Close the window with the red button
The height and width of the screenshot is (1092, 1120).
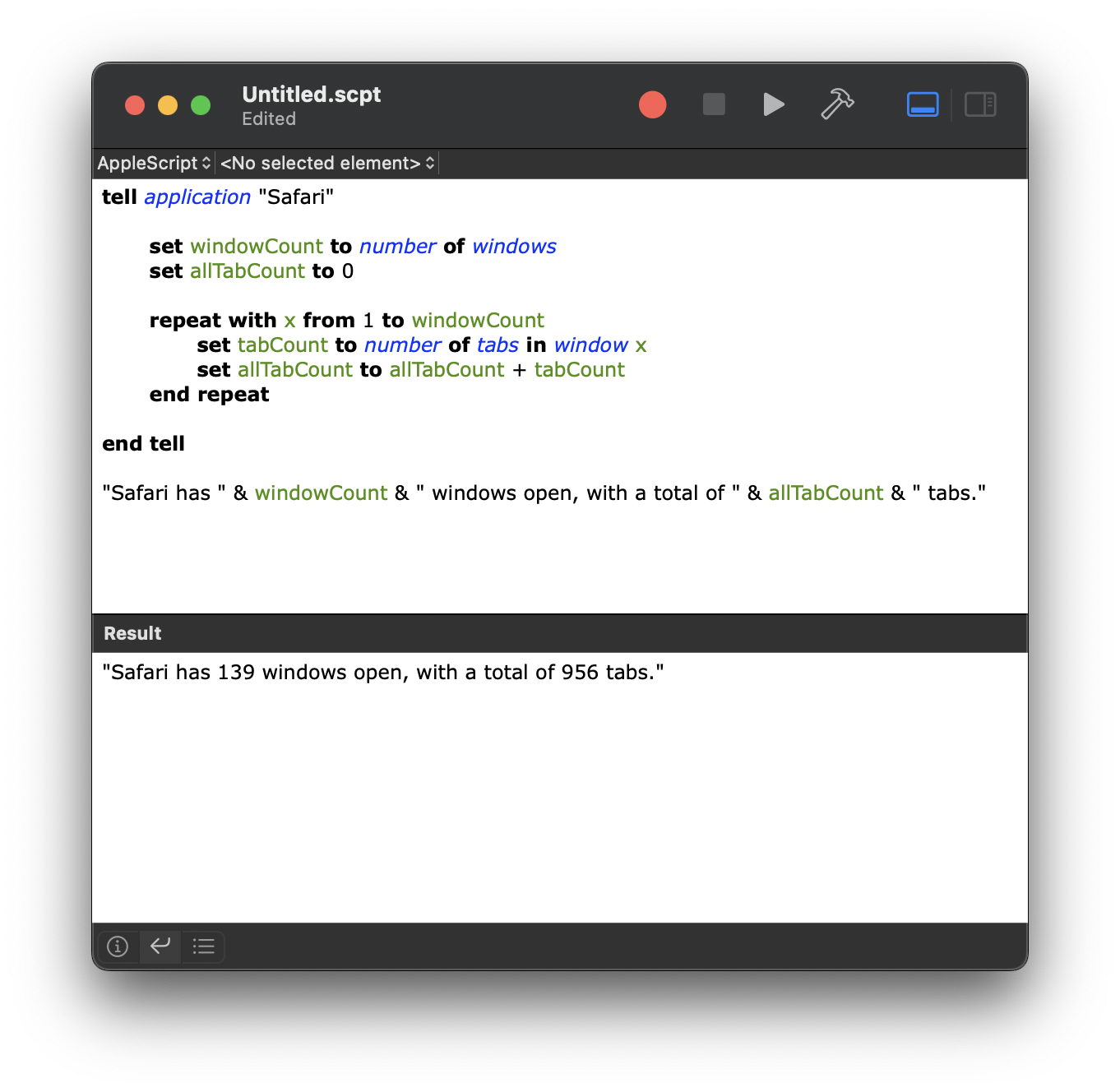(135, 105)
